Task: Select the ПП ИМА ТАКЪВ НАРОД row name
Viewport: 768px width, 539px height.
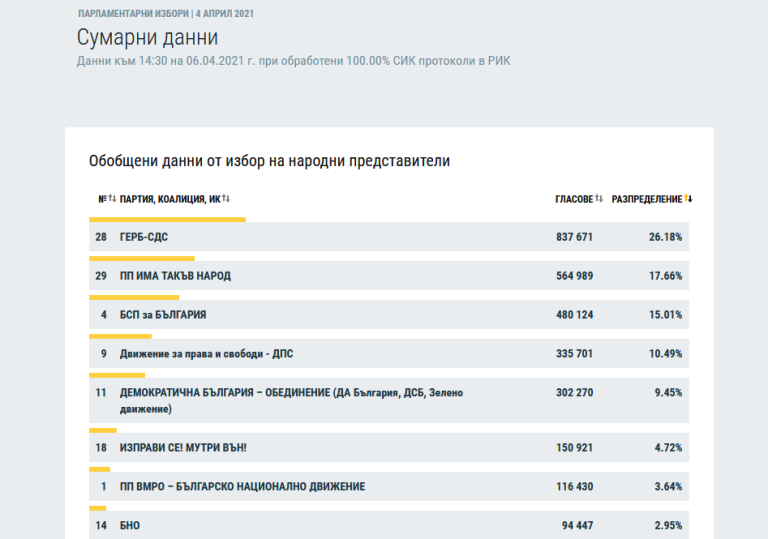Action: tap(175, 276)
